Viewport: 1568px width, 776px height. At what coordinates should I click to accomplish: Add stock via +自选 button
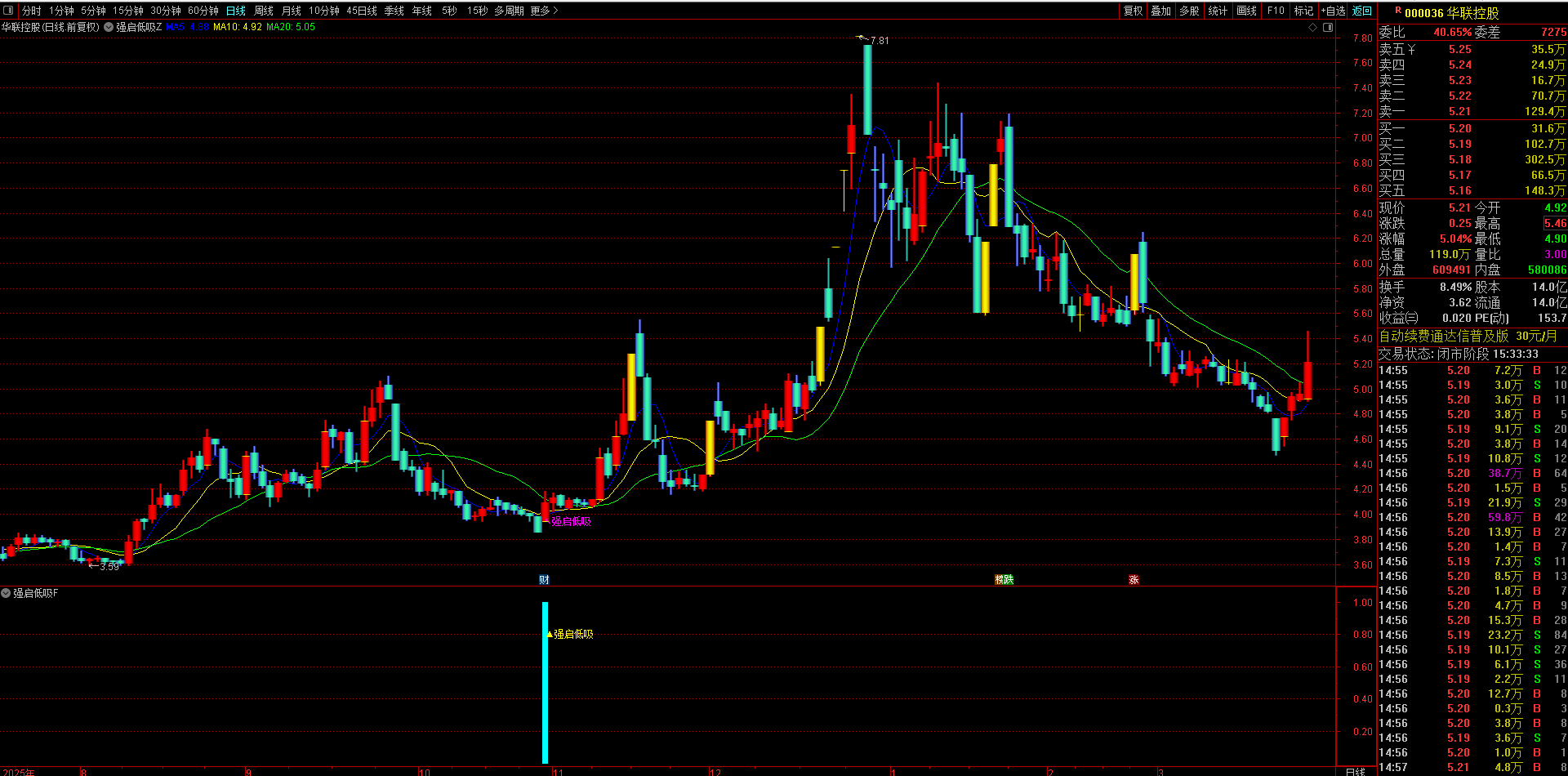point(1333,11)
